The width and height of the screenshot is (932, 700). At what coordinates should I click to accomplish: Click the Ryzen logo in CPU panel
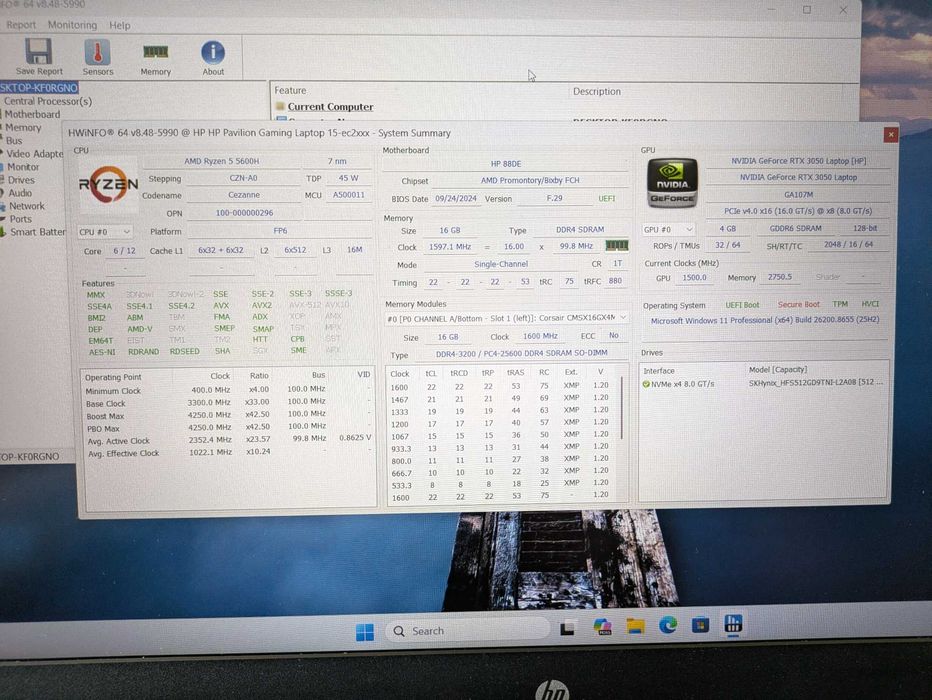click(108, 184)
